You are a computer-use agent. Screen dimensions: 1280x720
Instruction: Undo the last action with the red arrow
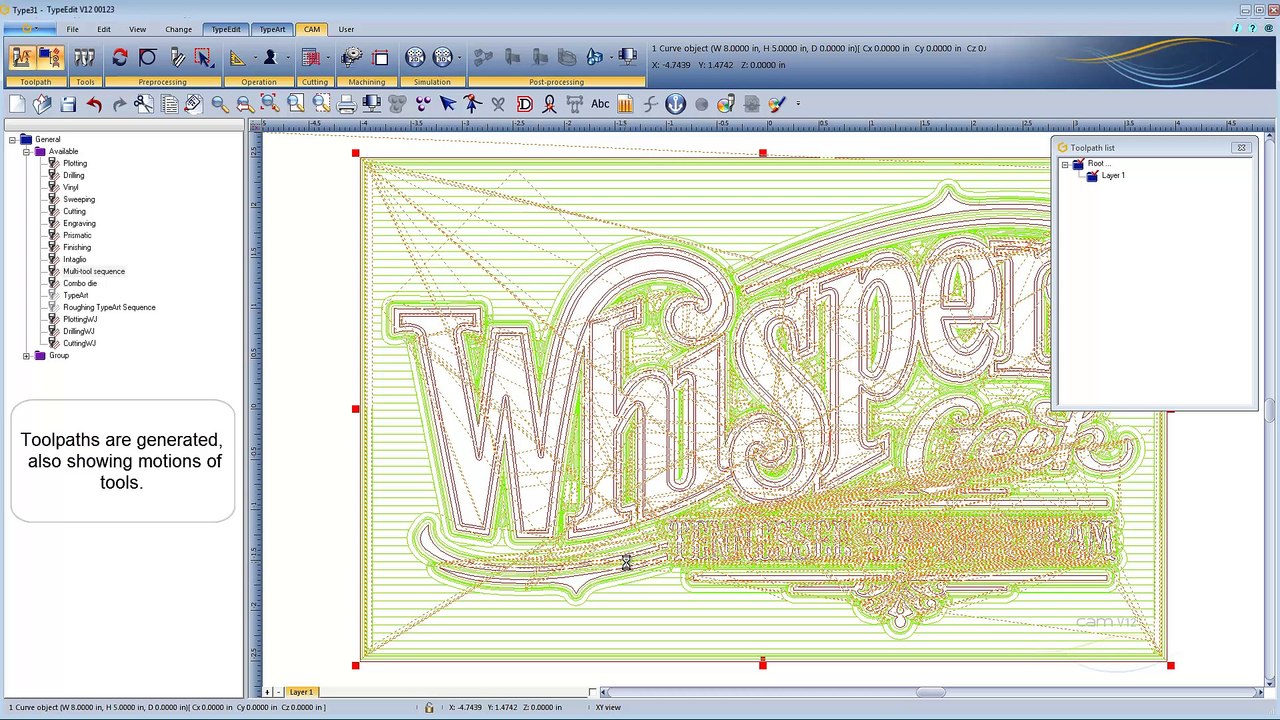[94, 104]
